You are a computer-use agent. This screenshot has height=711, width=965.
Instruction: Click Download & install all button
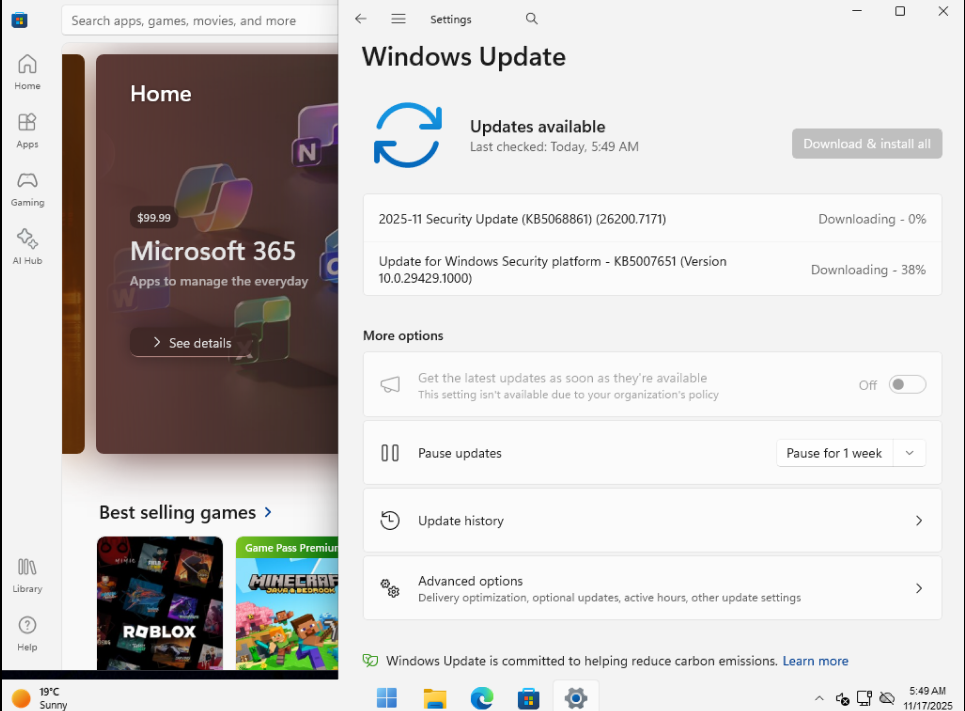(x=867, y=143)
